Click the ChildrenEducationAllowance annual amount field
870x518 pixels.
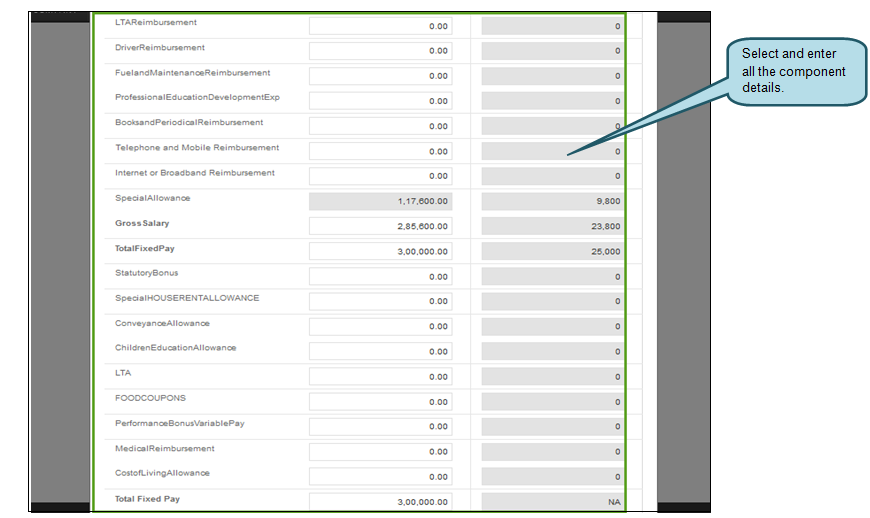coord(381,352)
